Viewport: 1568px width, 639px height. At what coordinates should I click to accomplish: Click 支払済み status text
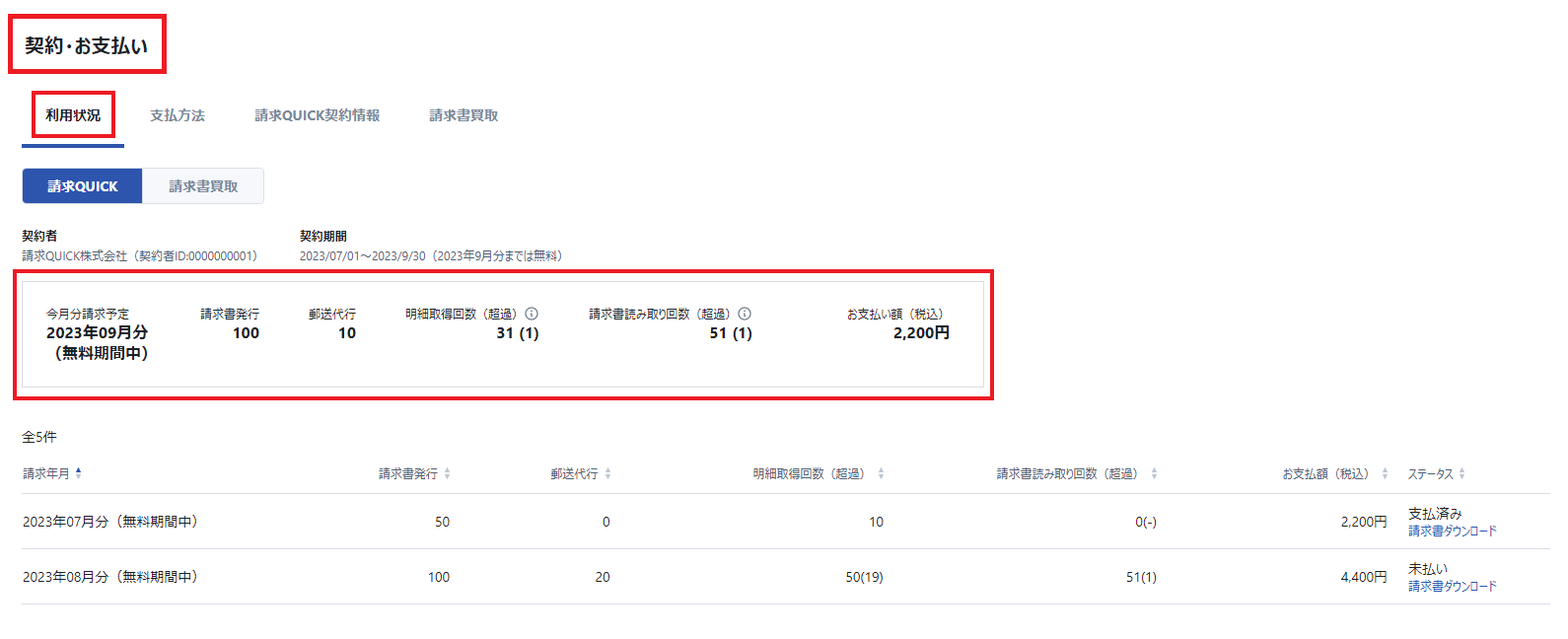click(1435, 514)
